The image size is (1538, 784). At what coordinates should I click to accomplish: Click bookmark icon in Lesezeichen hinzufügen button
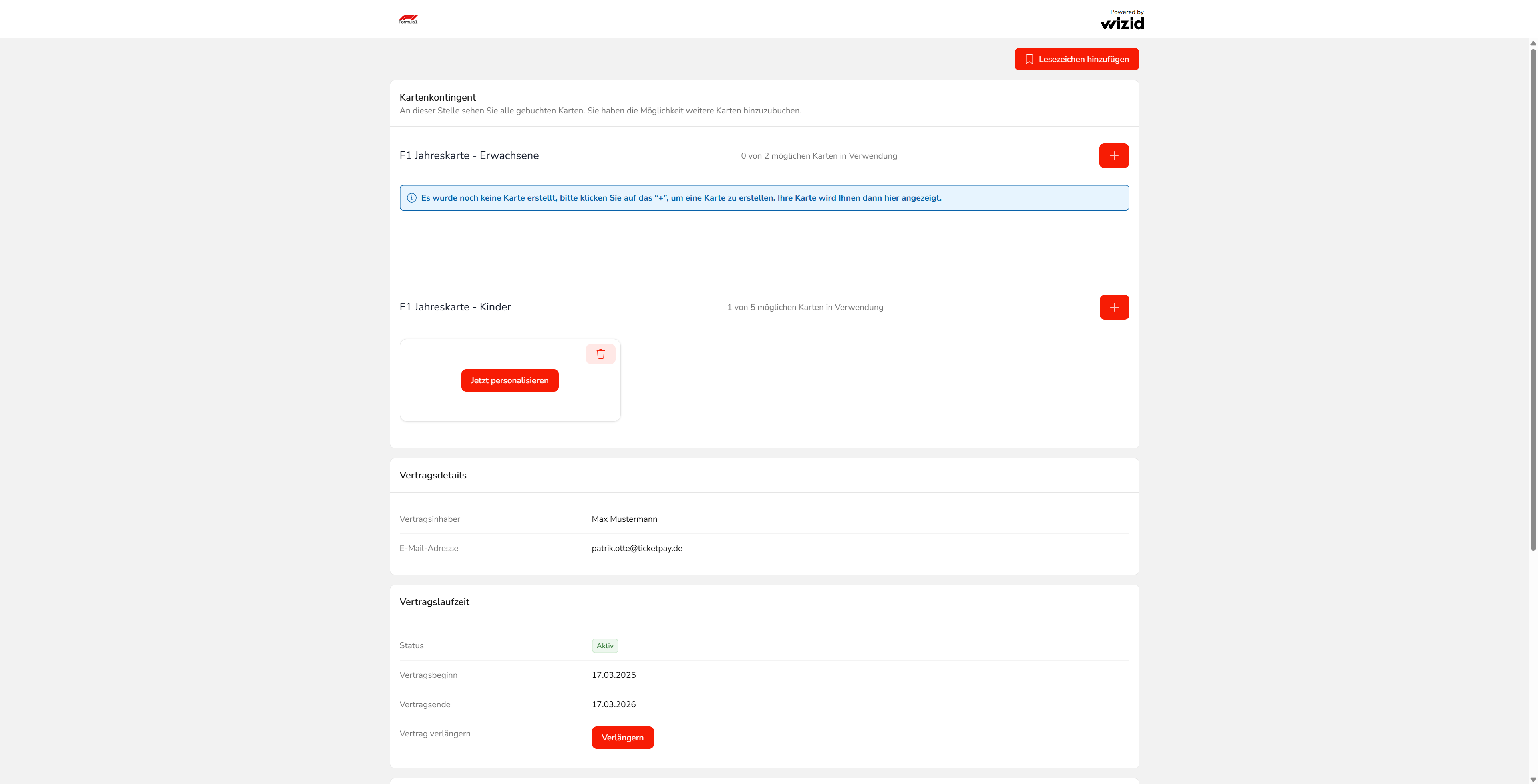tap(1029, 60)
